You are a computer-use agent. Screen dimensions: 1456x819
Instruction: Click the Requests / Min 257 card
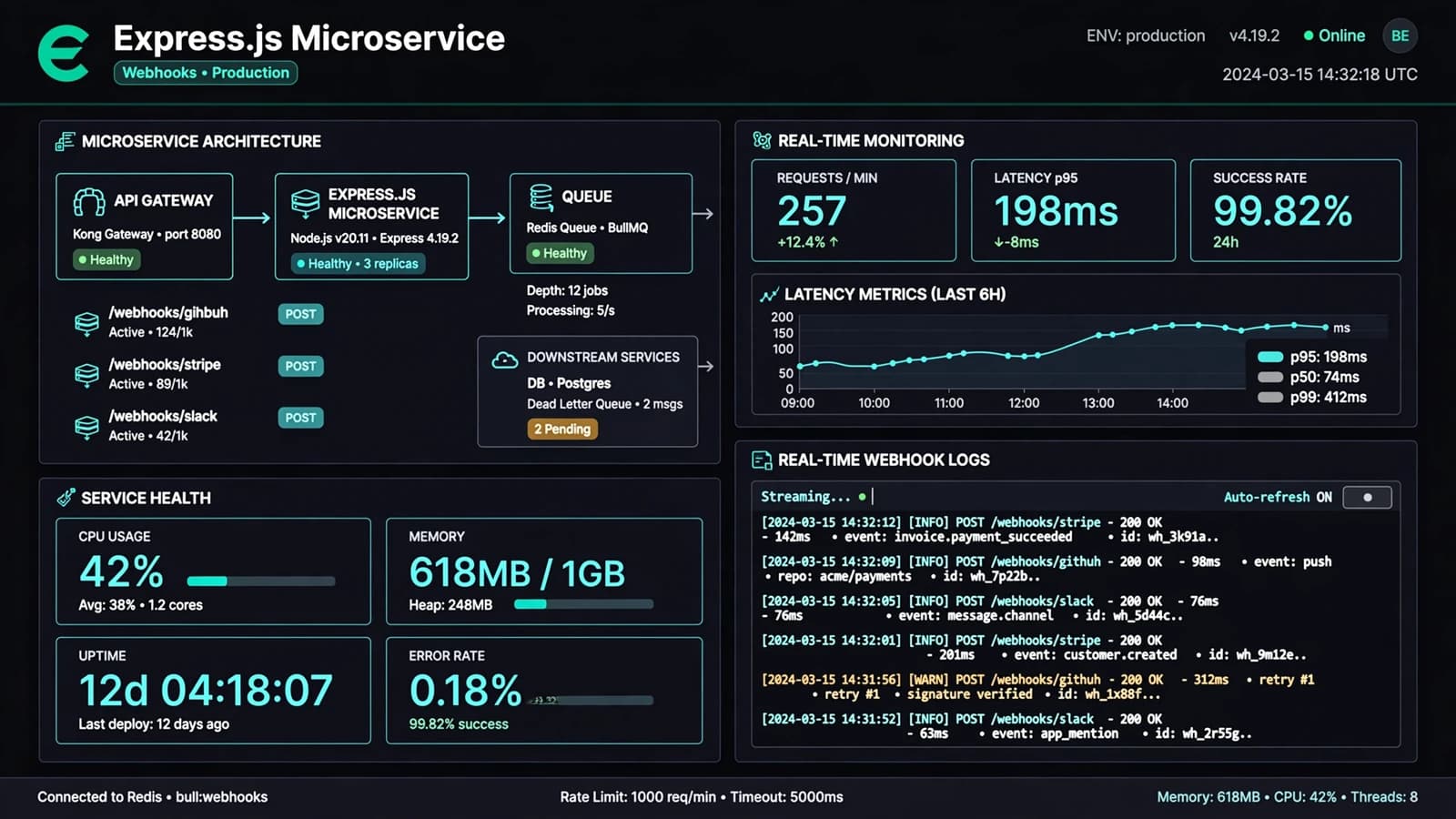tap(854, 210)
